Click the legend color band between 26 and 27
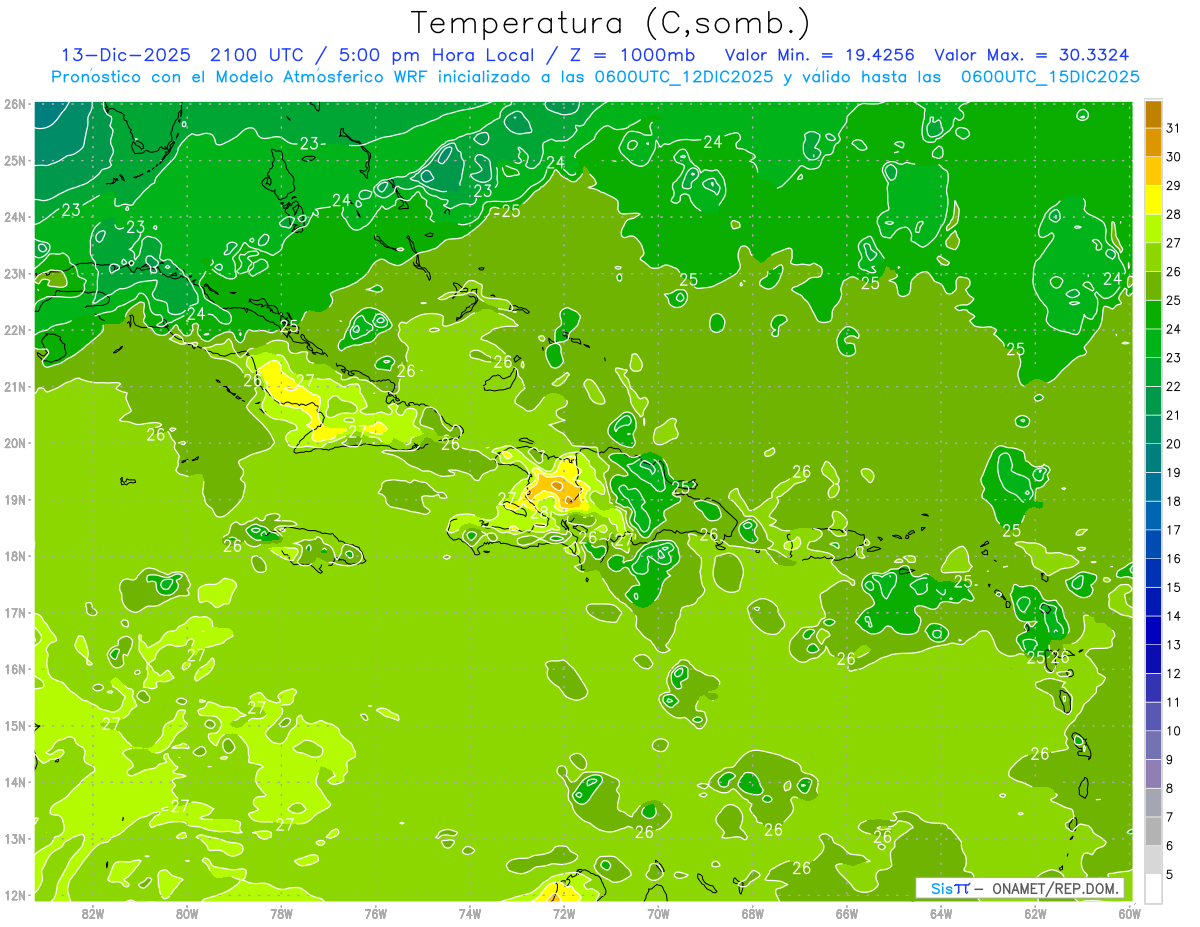 point(1153,257)
